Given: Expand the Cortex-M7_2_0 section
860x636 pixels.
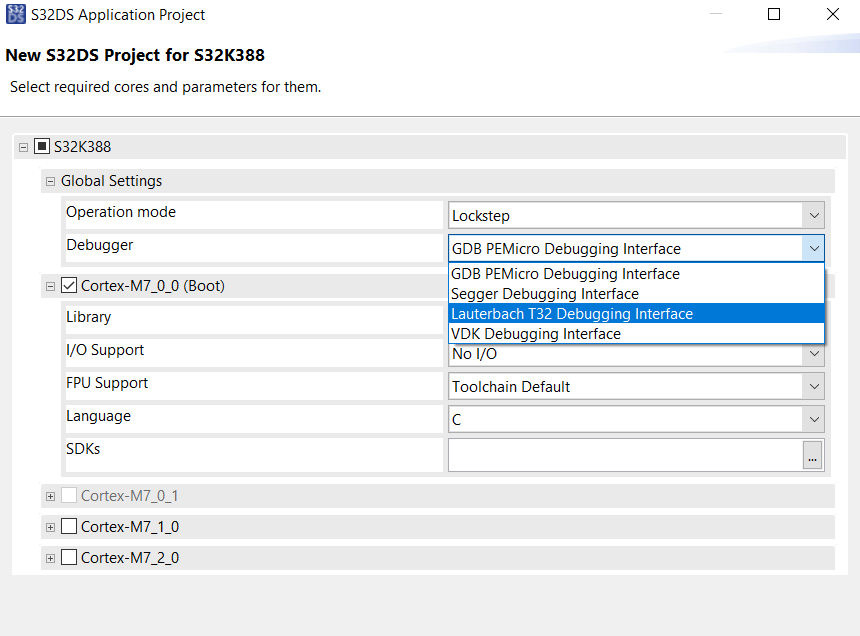Looking at the screenshot, I should 50,558.
